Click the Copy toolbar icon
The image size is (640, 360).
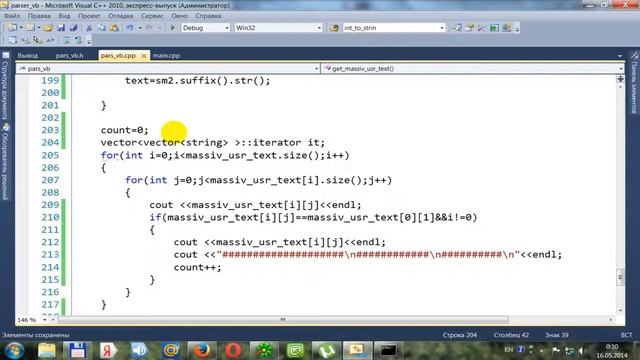(x=101, y=28)
